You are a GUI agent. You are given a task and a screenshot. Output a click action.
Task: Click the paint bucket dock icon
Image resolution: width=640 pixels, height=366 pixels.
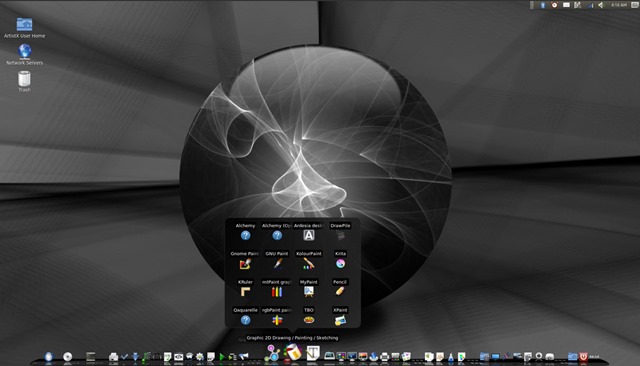(x=293, y=352)
